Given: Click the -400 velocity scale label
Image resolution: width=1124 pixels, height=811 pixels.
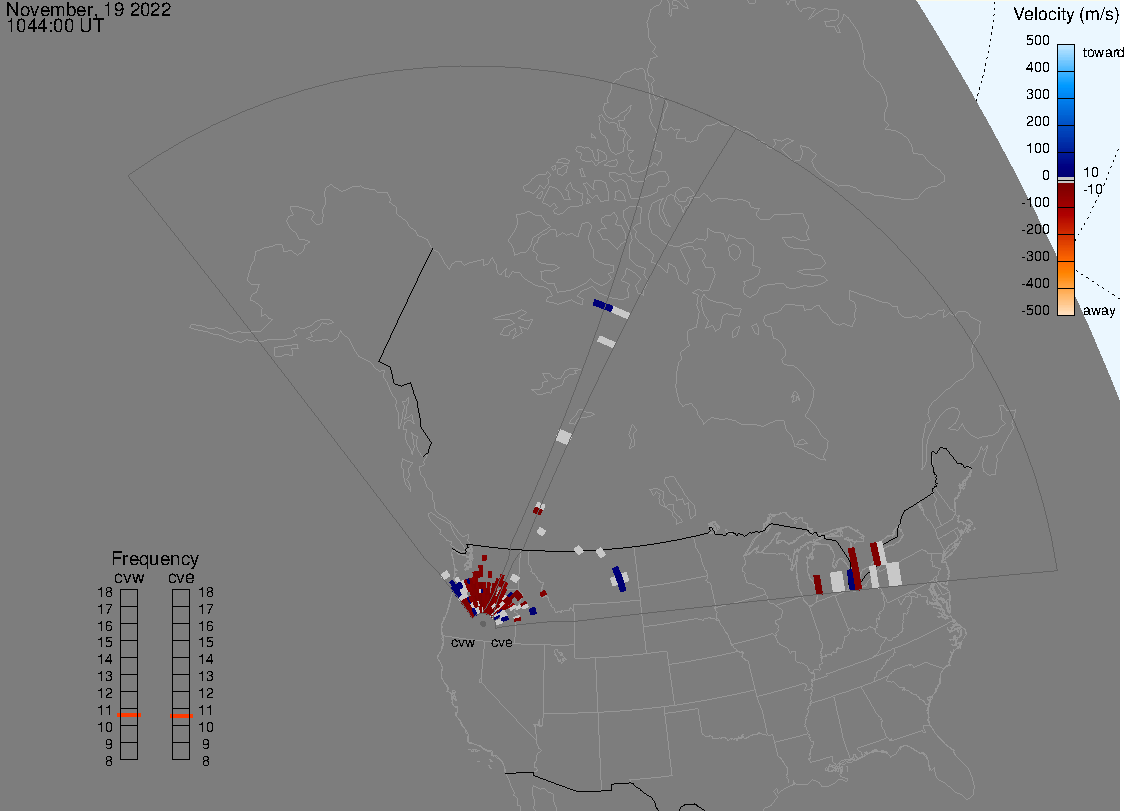Looking at the screenshot, I should point(1035,283).
